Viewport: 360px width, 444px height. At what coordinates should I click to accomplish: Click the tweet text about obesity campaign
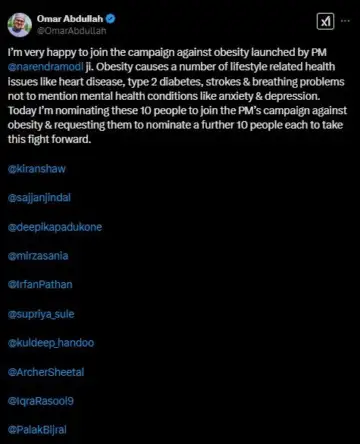click(177, 96)
